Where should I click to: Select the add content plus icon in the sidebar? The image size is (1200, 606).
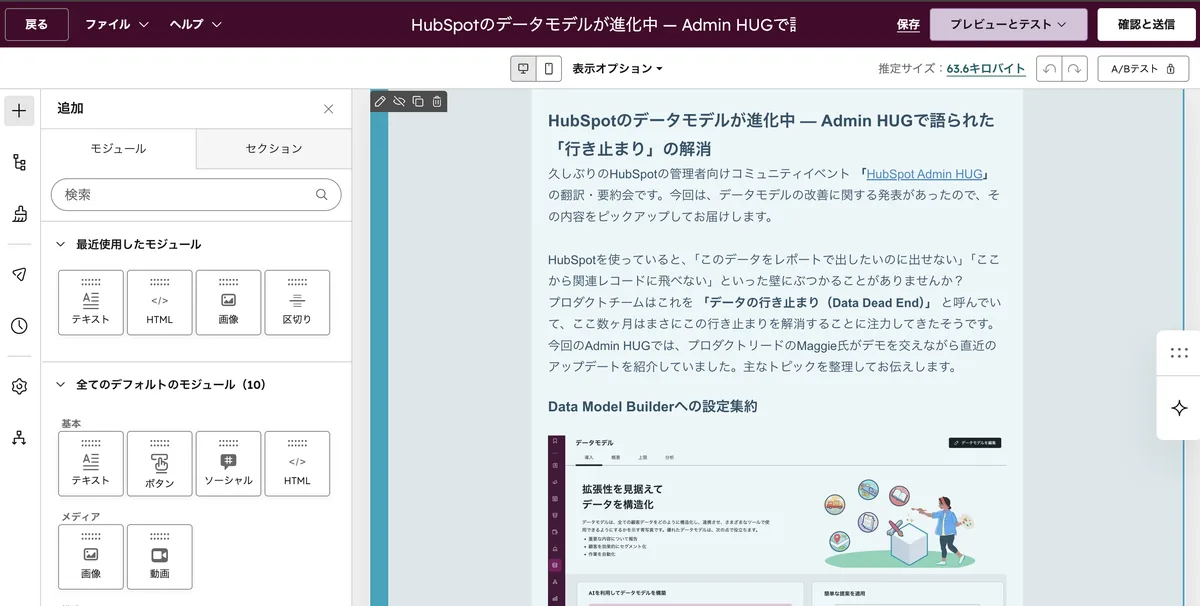pos(18,110)
